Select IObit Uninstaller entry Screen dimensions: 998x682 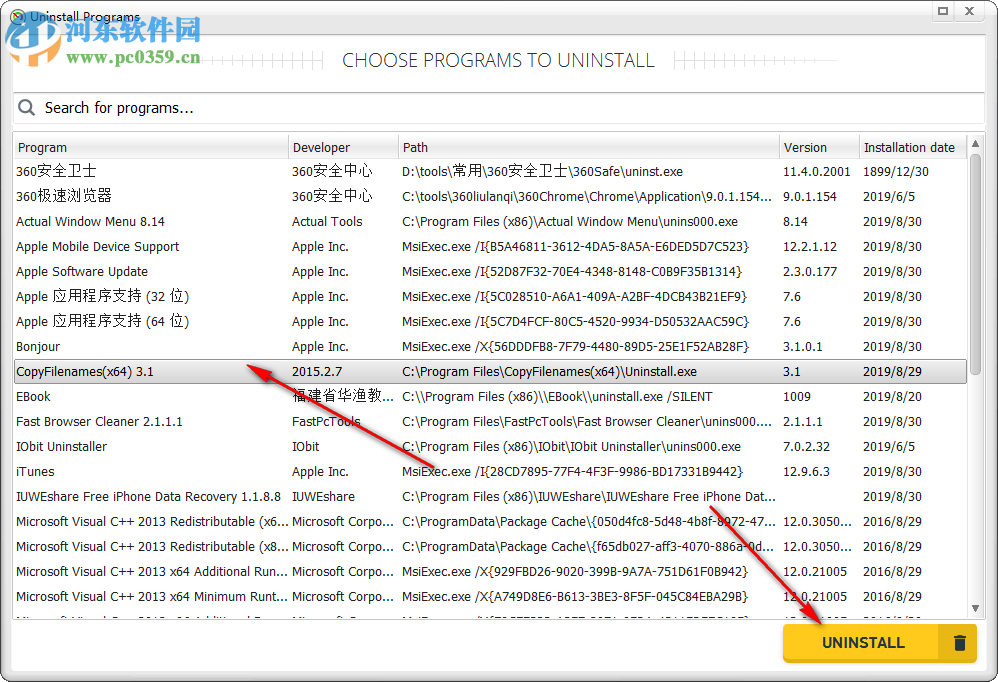490,447
